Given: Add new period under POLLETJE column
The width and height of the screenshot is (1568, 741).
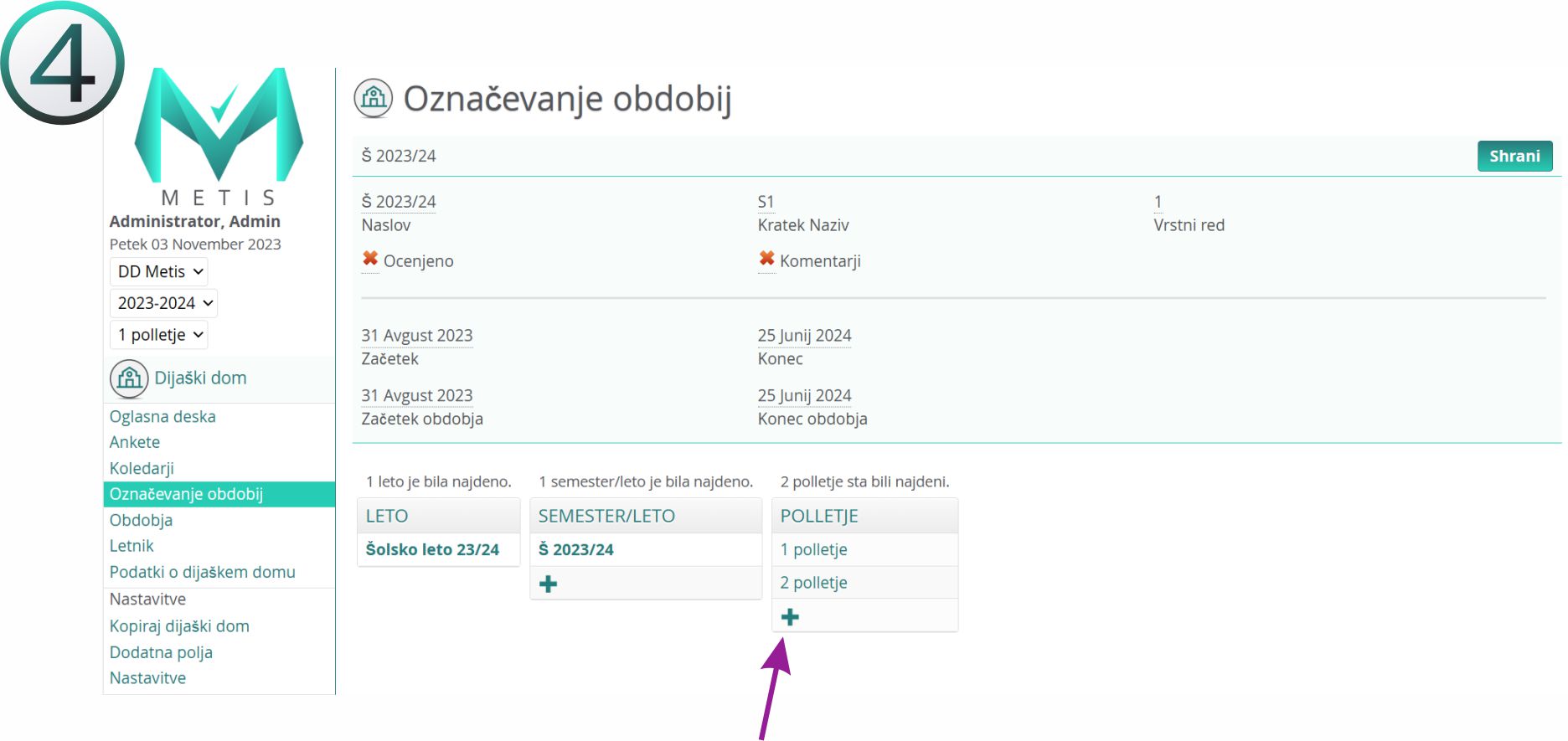Looking at the screenshot, I should [x=790, y=617].
